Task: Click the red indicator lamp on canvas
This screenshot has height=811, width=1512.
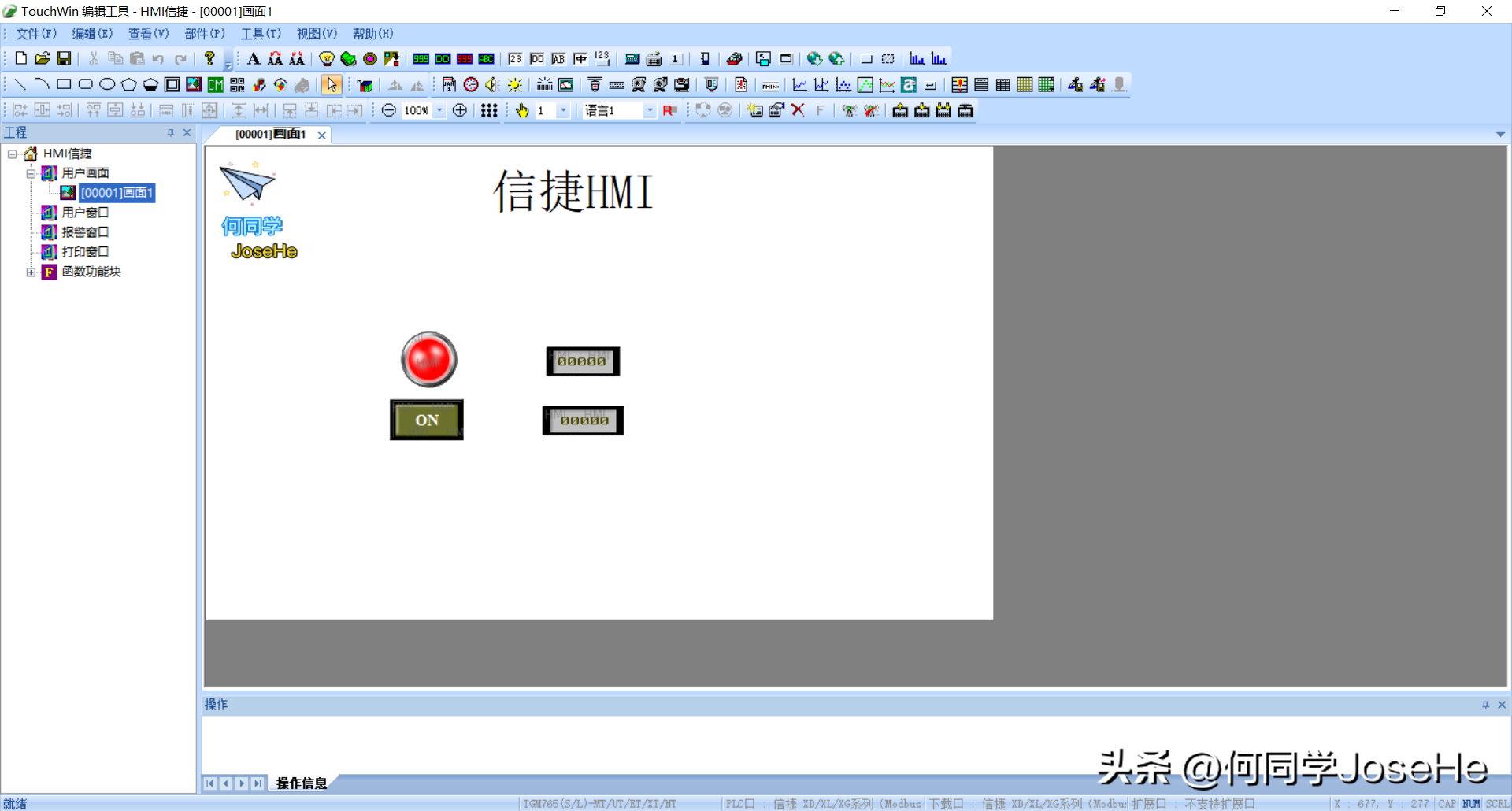Action: pos(428,360)
